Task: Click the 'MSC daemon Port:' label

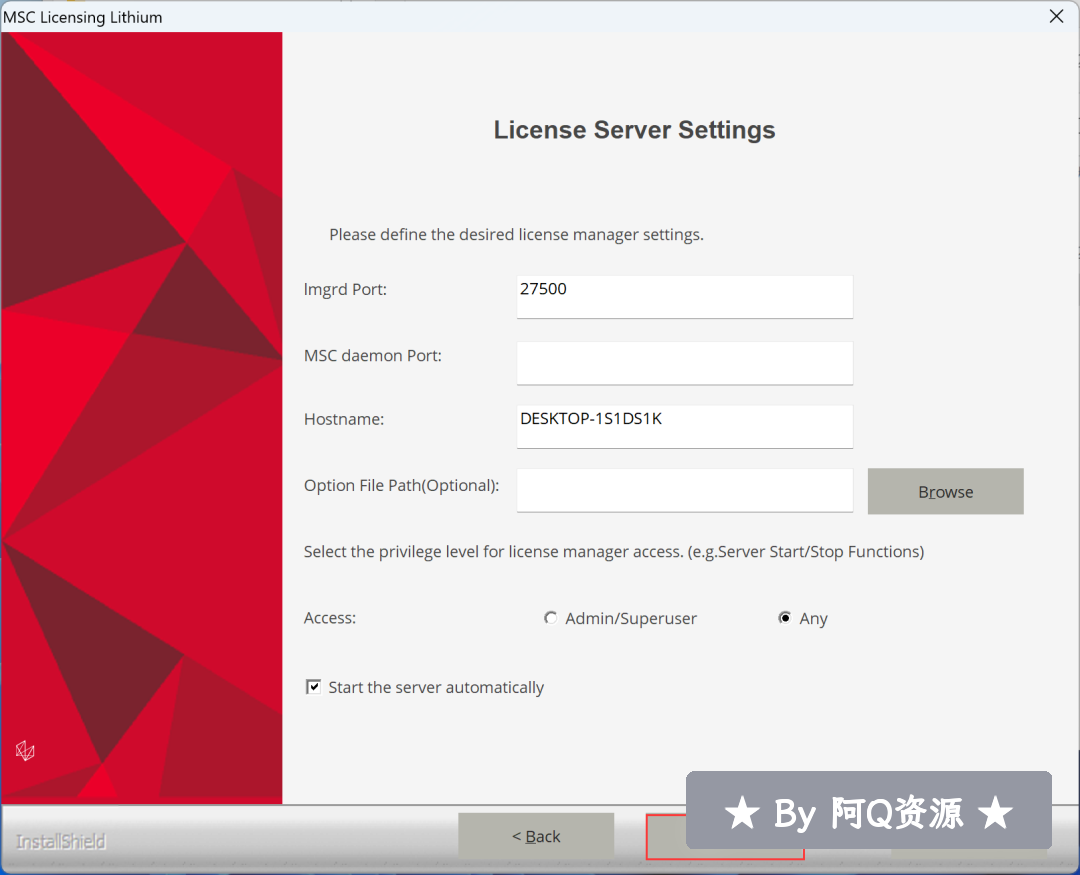Action: click(373, 356)
